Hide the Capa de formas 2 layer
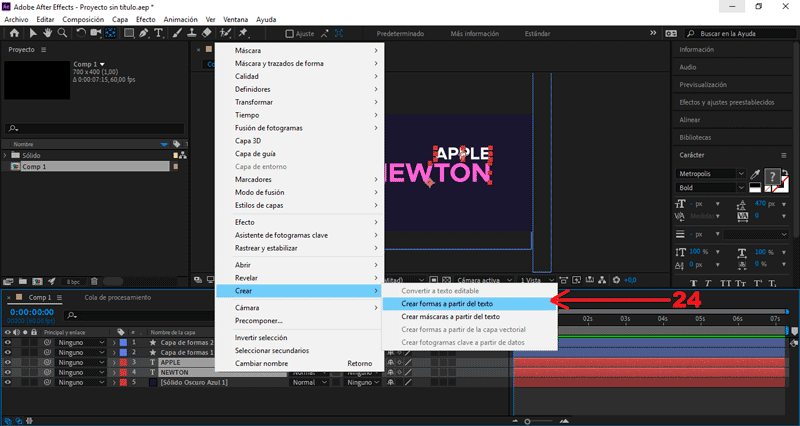The image size is (800, 426). pyautogui.click(x=8, y=342)
